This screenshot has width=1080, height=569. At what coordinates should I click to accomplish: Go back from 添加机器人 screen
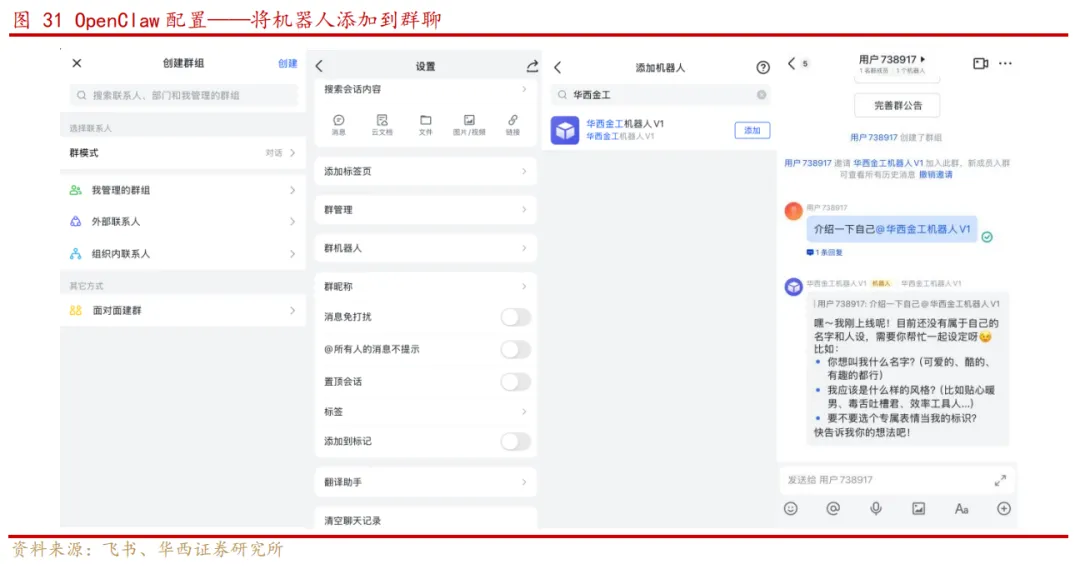(558, 68)
